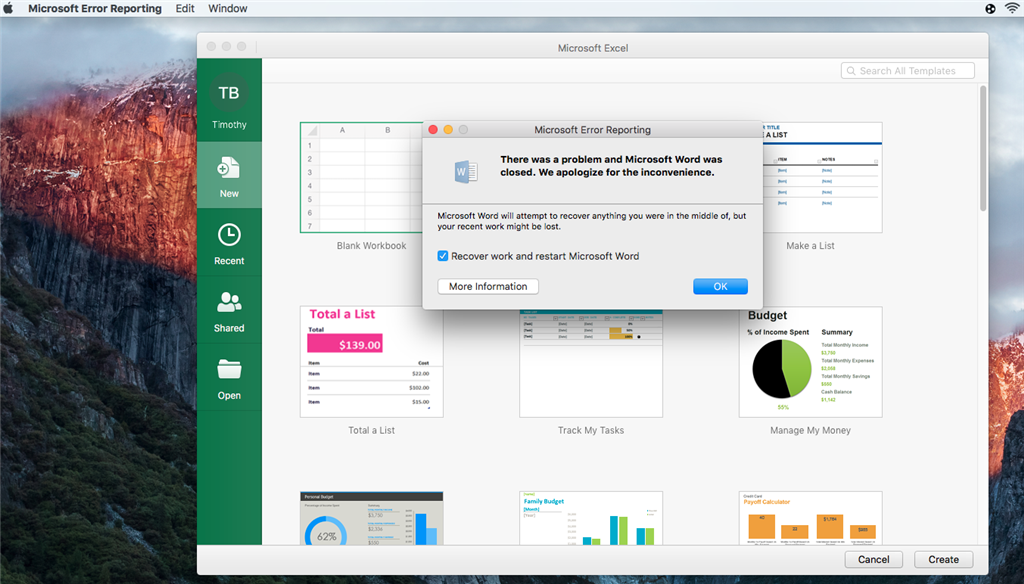Select the Track My Tasks template thumbnail
Image resolution: width=1024 pixels, height=584 pixels.
pyautogui.click(x=591, y=363)
